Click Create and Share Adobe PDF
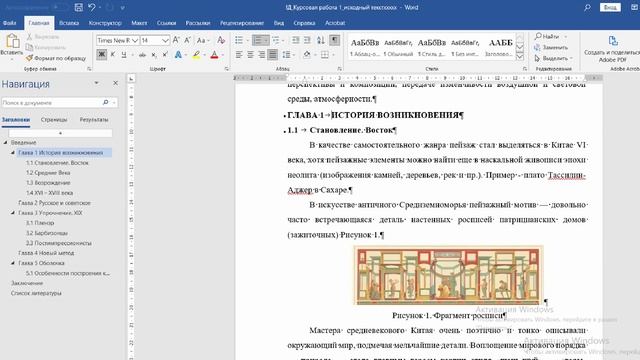Screen dimensions: 640x360 pyautogui.click(x=612, y=48)
